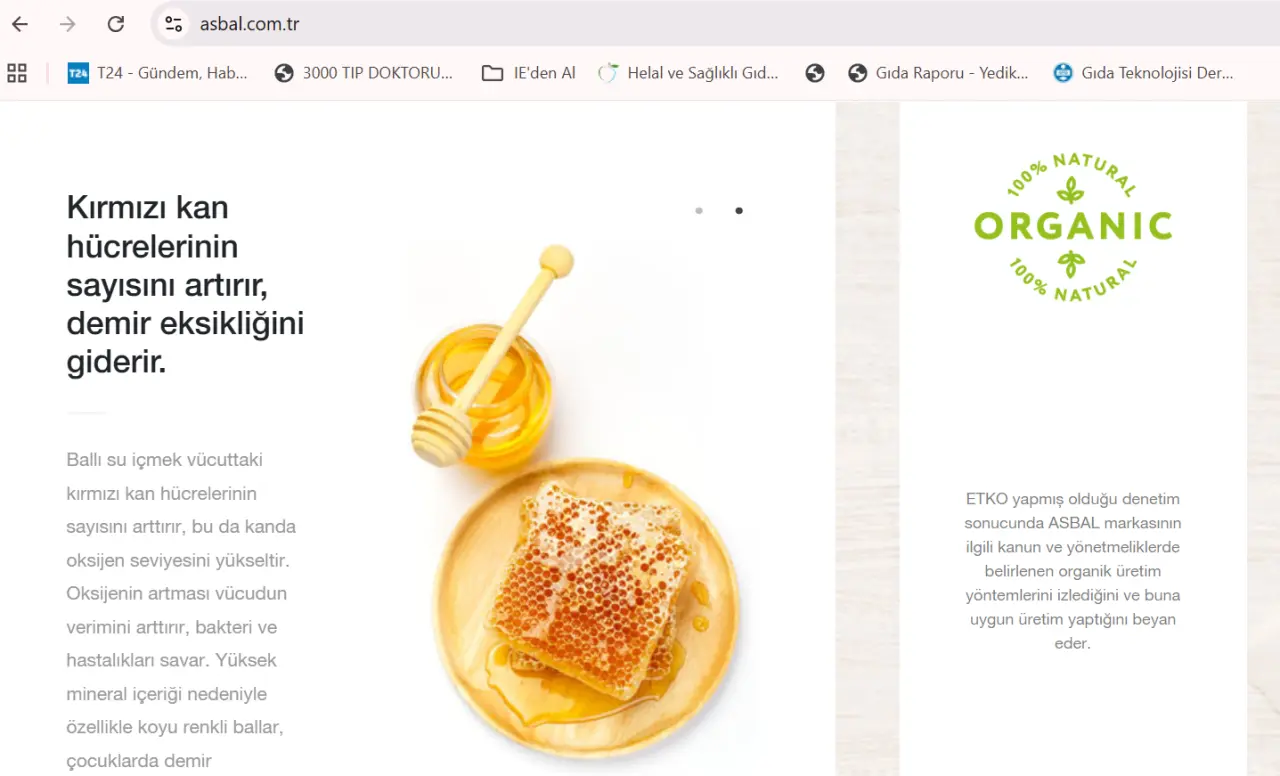Open site information icon in address bar

pos(173,24)
